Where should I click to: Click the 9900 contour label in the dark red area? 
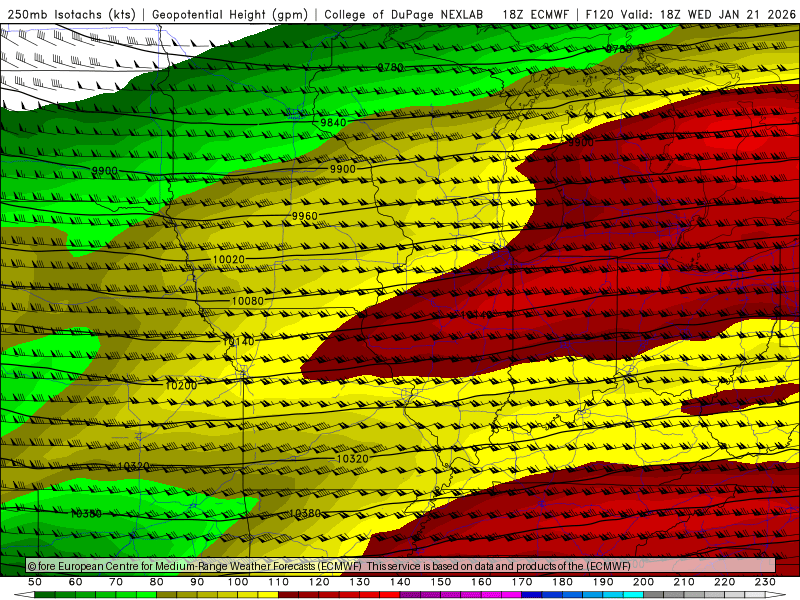[x=581, y=142]
